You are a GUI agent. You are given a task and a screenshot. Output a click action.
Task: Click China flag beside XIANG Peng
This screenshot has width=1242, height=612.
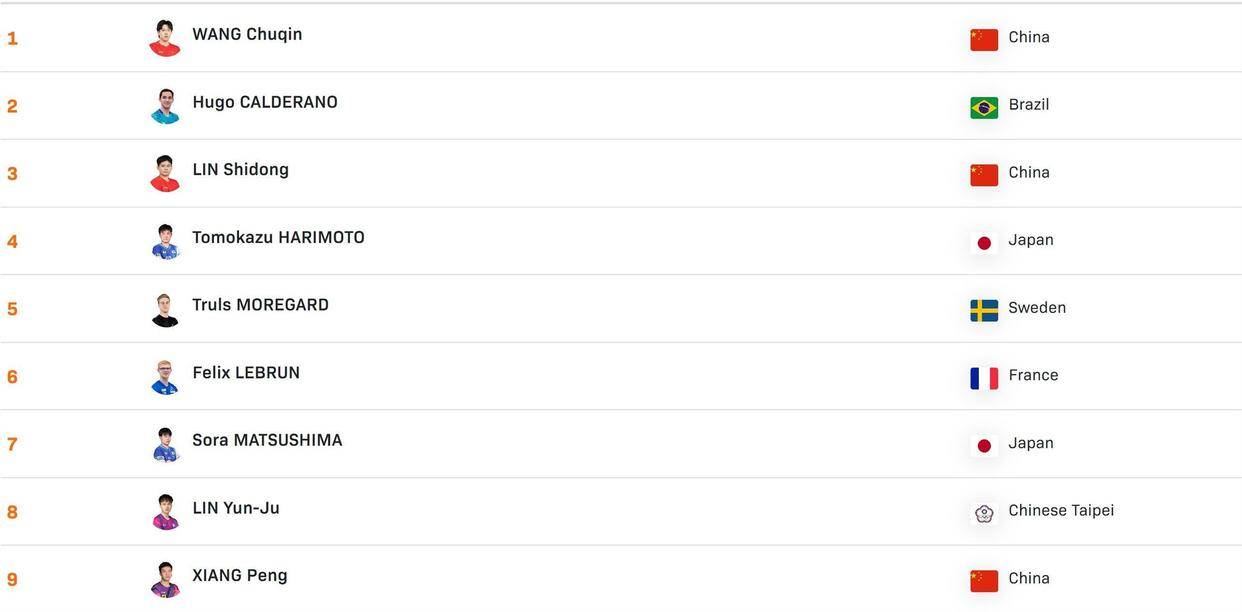point(984,581)
